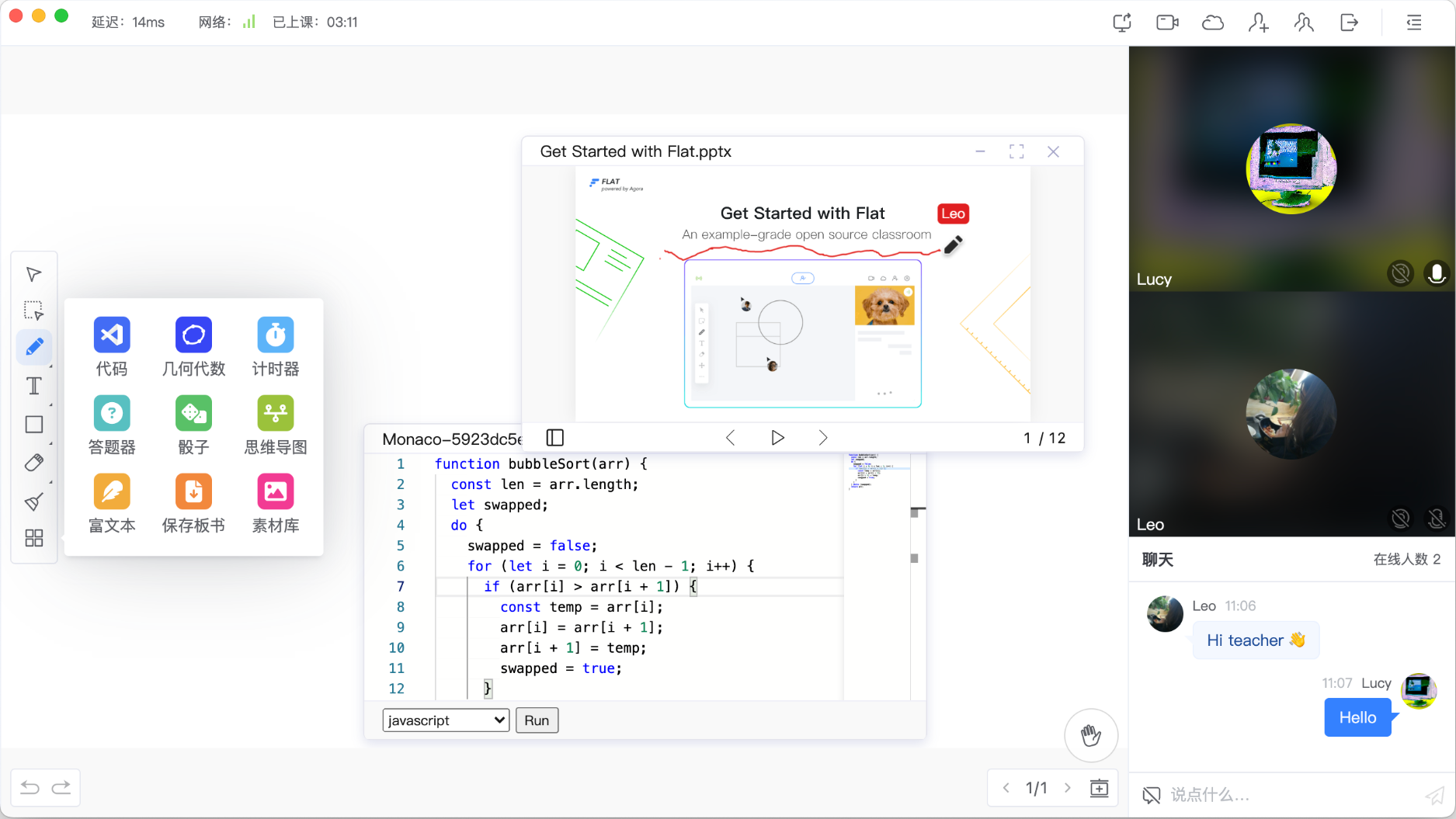Toggle Leo's muted microphone
The width and height of the screenshot is (1456, 819).
click(1436, 519)
